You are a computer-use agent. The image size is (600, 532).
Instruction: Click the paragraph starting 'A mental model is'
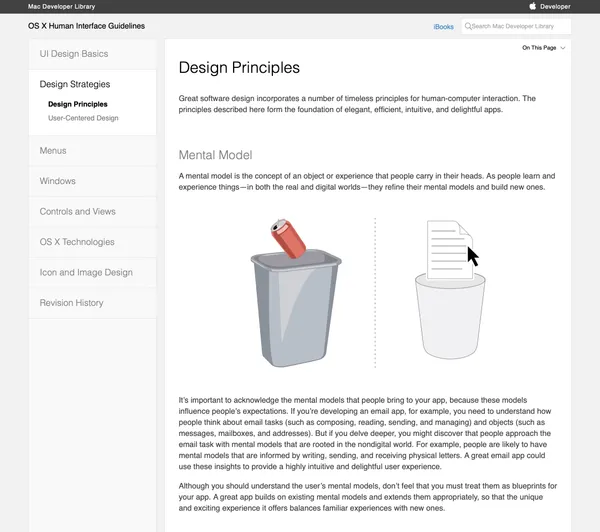click(x=367, y=181)
